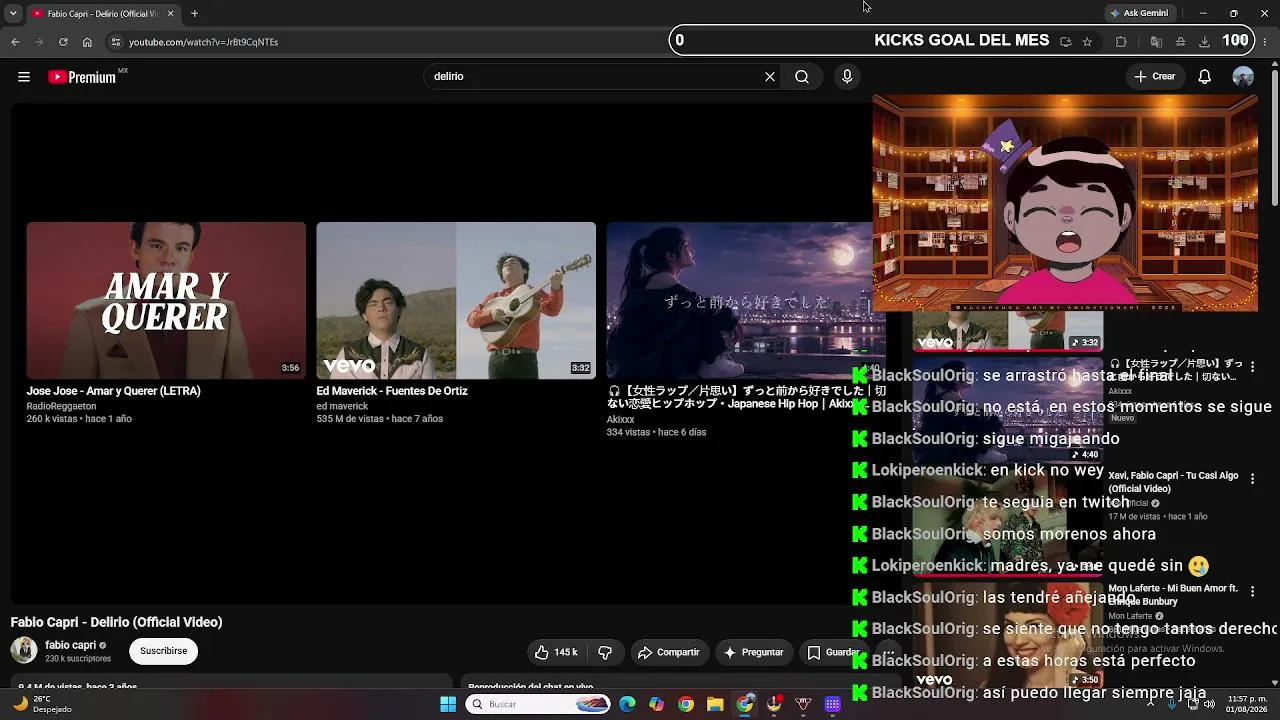Open options for Xavi, Fabio Capri - Tu Casi Algo
This screenshot has width=1280, height=720.
tap(1252, 479)
